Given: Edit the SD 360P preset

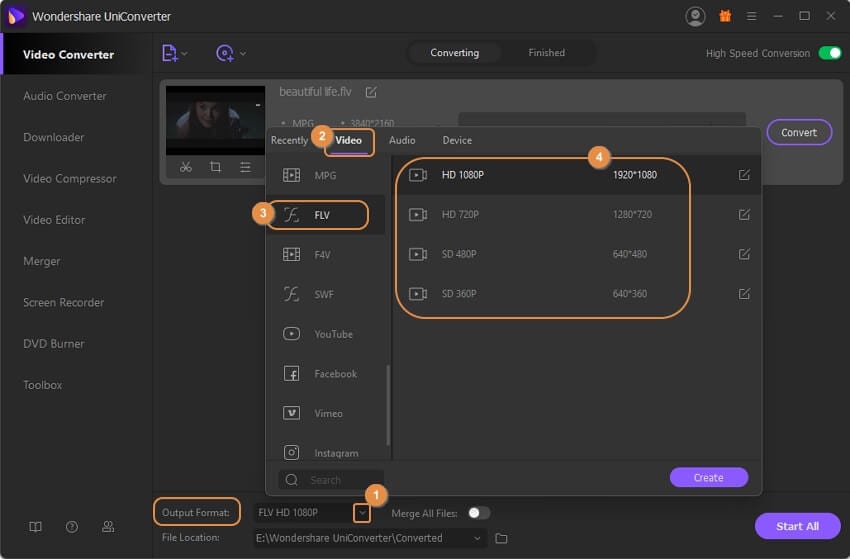Looking at the screenshot, I should [x=744, y=293].
